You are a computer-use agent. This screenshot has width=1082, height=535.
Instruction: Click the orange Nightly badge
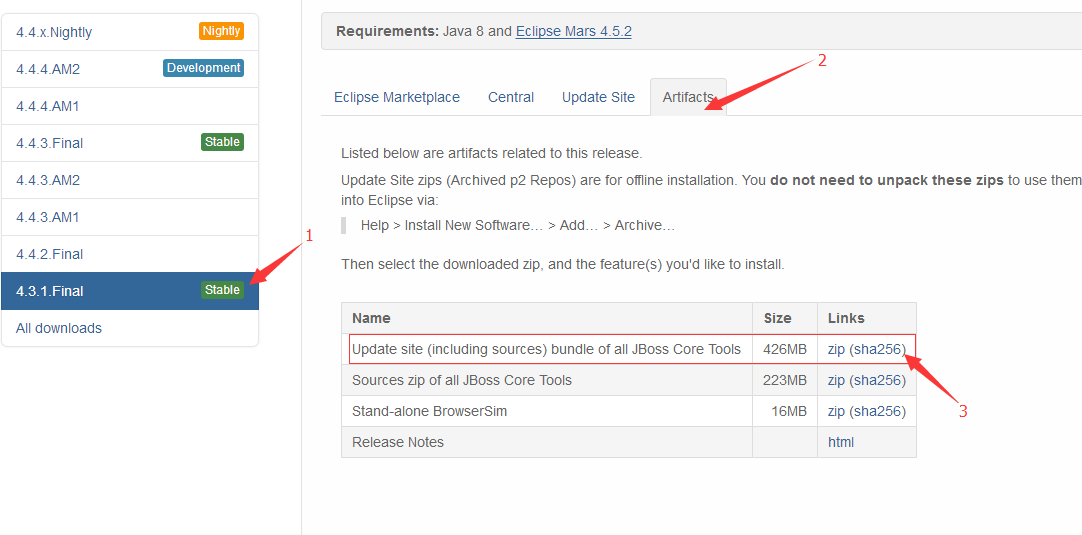[x=222, y=31]
